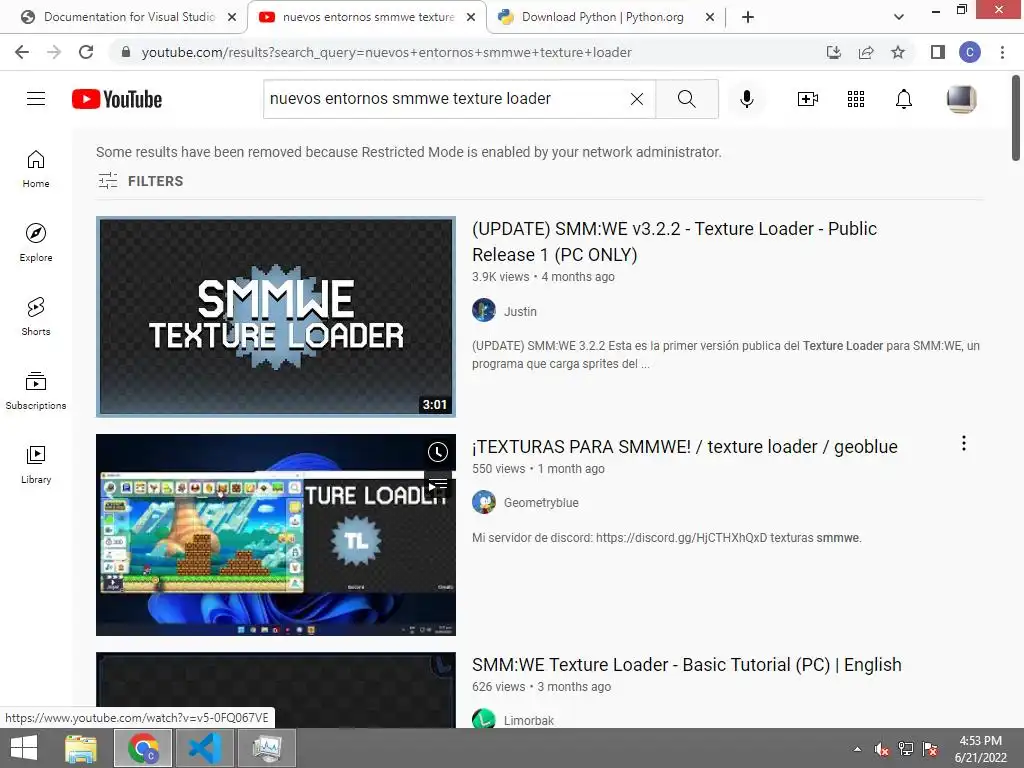Open a new browser tab

748,17
